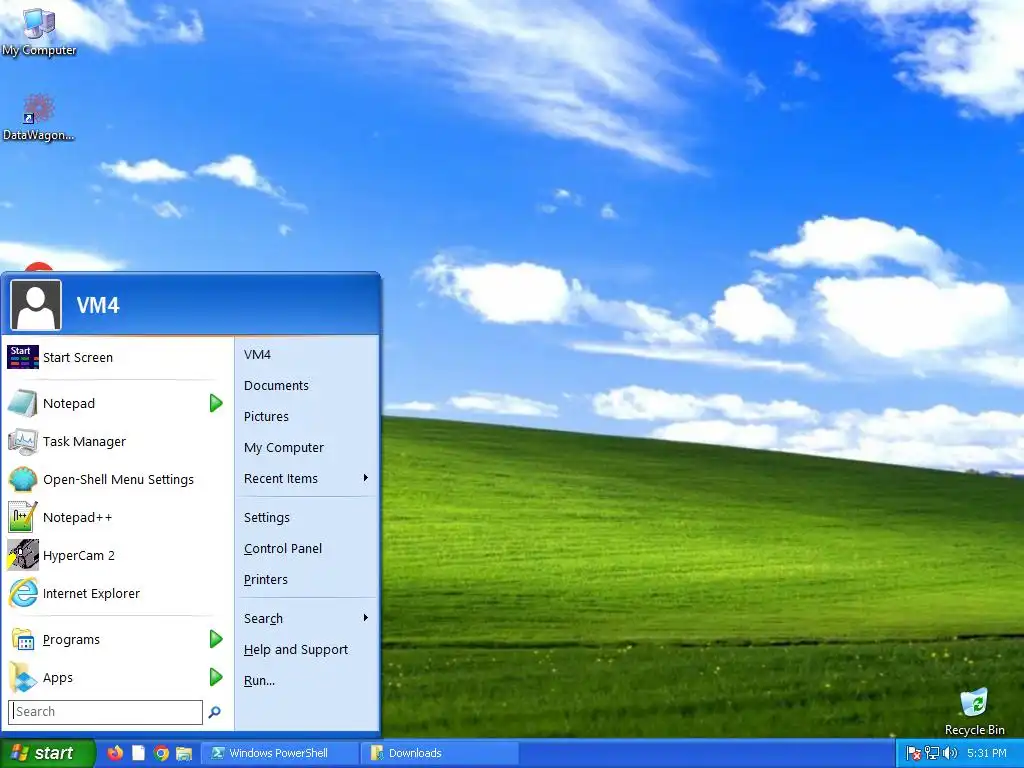Focus the start menu Search box
The height and width of the screenshot is (768, 1024).
pos(106,712)
